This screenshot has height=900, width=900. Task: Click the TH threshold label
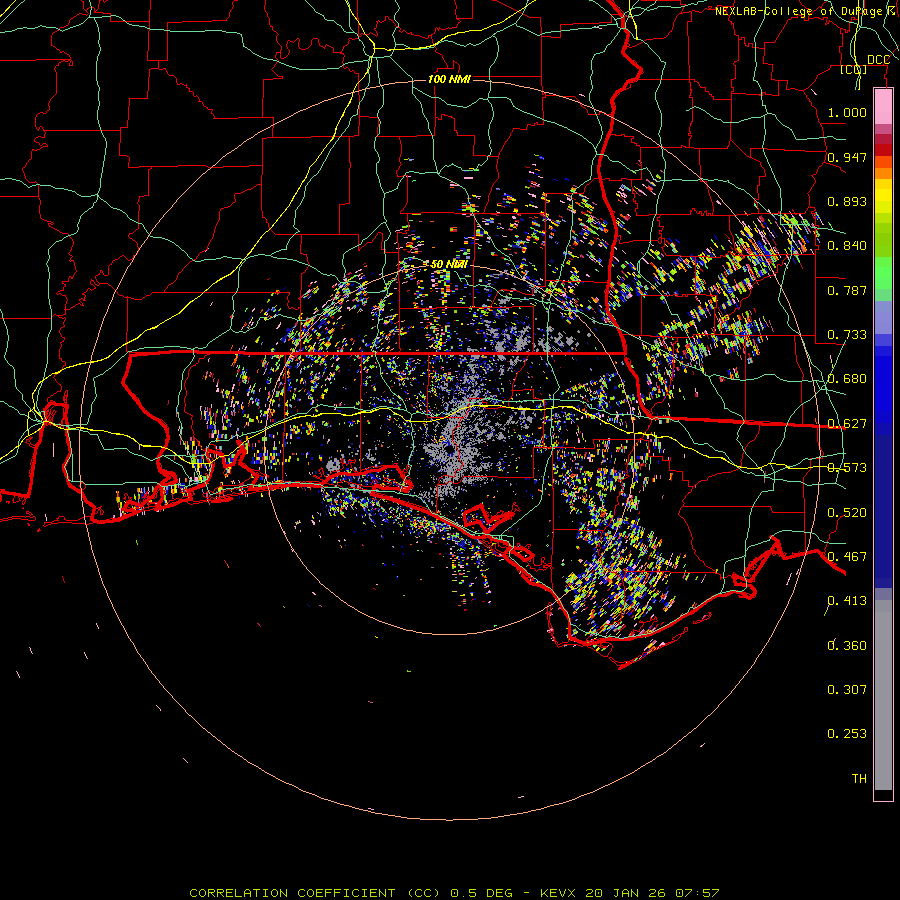tap(859, 779)
